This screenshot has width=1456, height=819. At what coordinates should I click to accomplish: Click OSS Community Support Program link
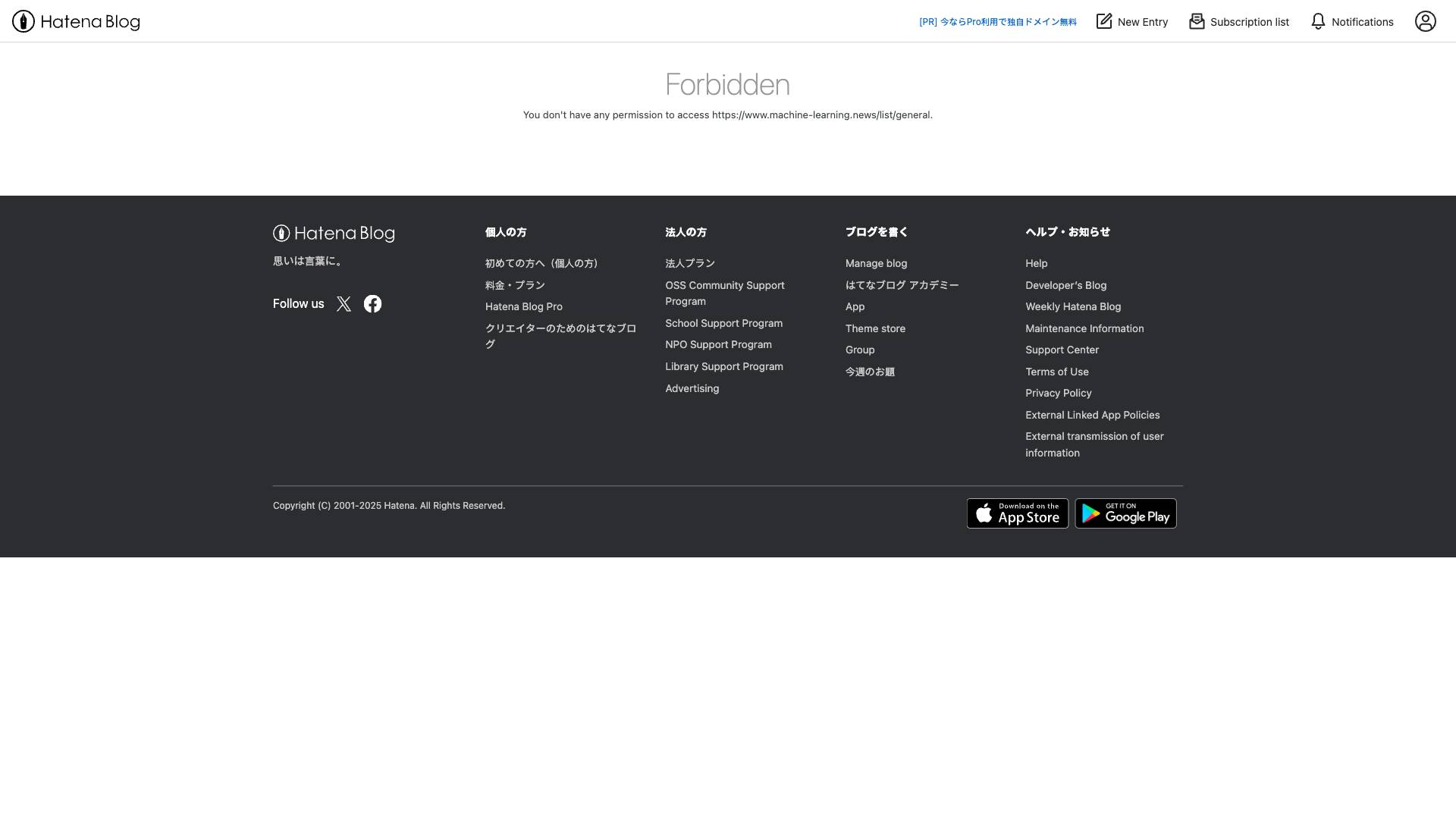point(724,293)
